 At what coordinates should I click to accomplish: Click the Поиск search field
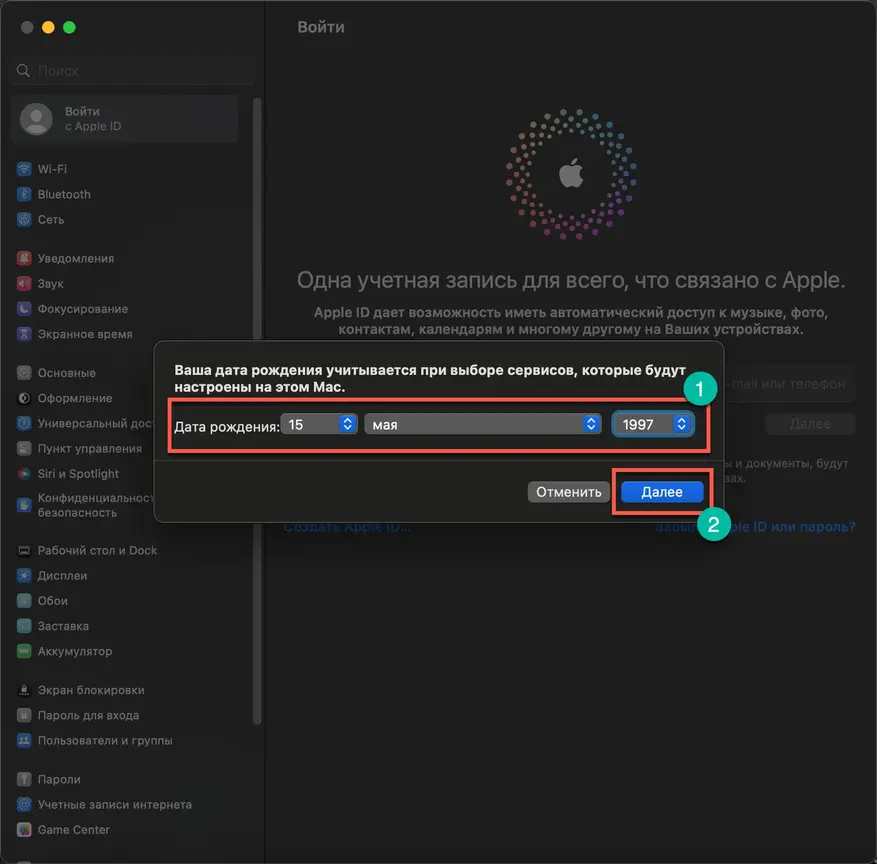[133, 71]
